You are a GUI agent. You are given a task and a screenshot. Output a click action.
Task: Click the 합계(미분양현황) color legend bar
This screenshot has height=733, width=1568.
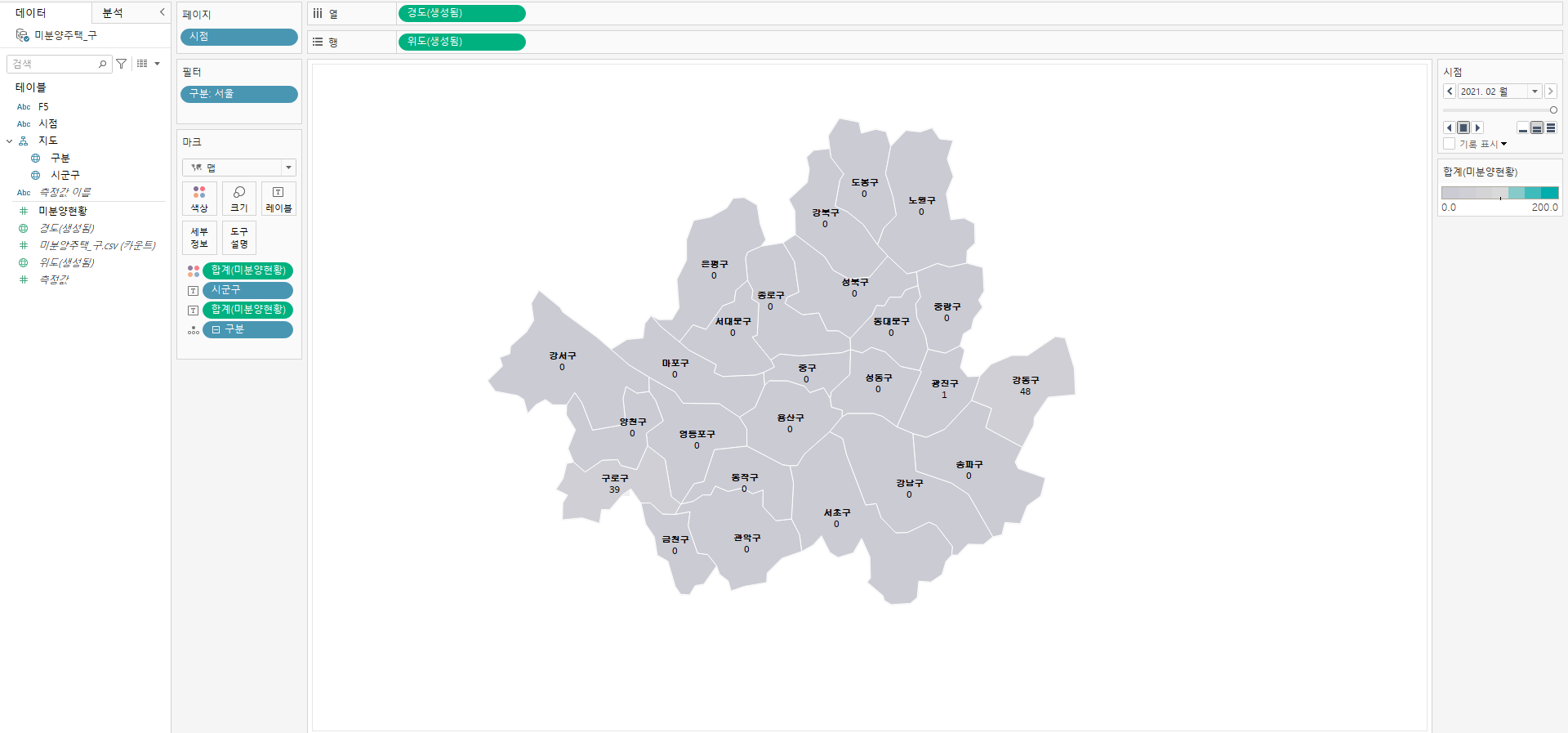point(1499,193)
